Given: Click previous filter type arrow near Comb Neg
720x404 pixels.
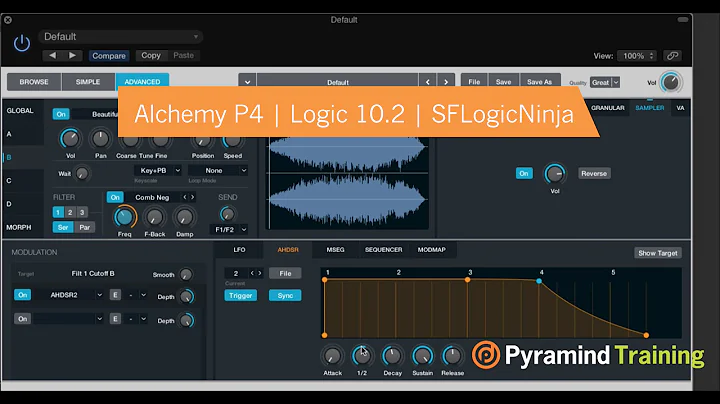Looking at the screenshot, I should pyautogui.click(x=185, y=197).
